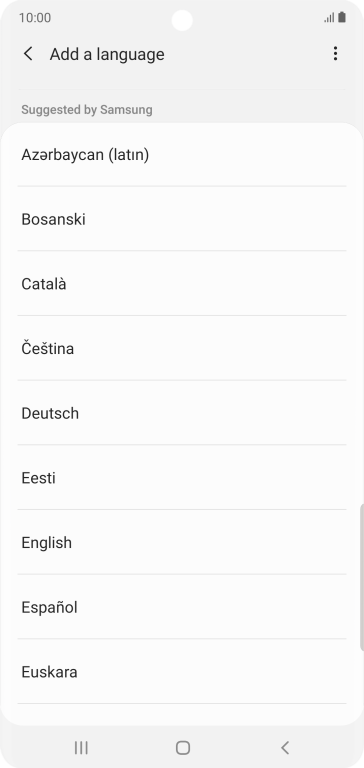Choose Català language
Viewport: 364px width, 768px height.
[182, 284]
